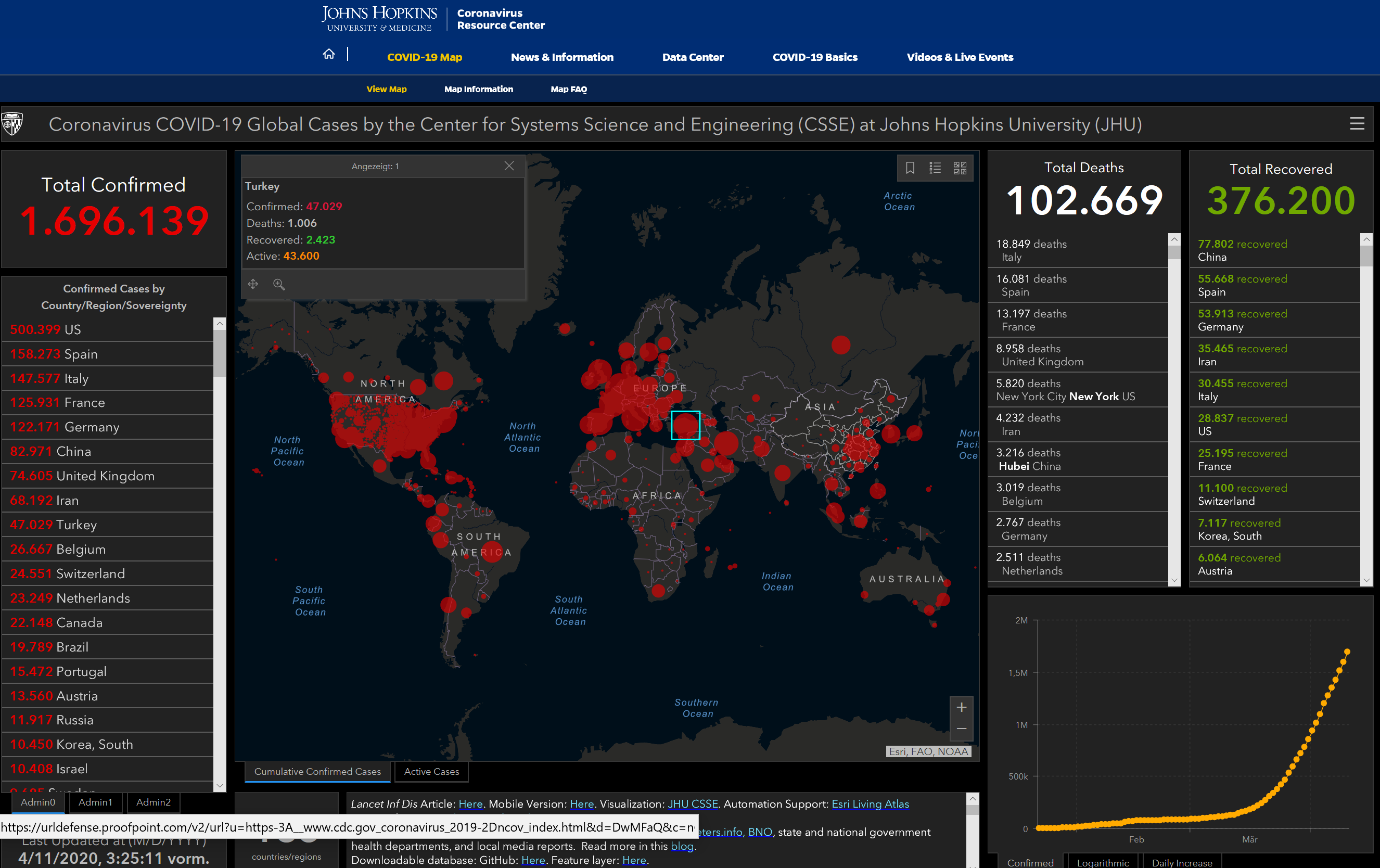Open the COVID-19 Basics menu

815,57
